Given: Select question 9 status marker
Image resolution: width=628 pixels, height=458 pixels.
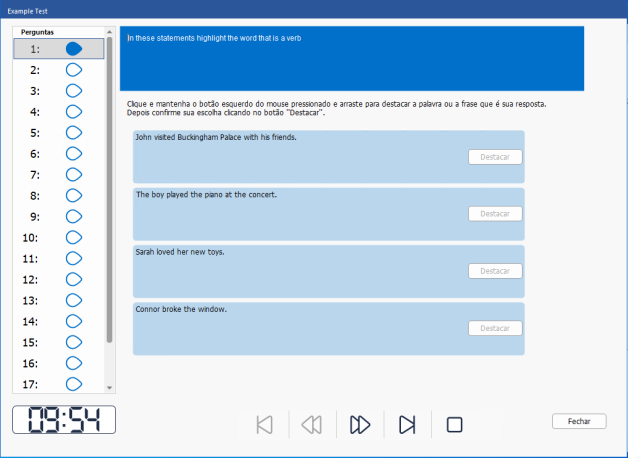Looking at the screenshot, I should pos(74,217).
